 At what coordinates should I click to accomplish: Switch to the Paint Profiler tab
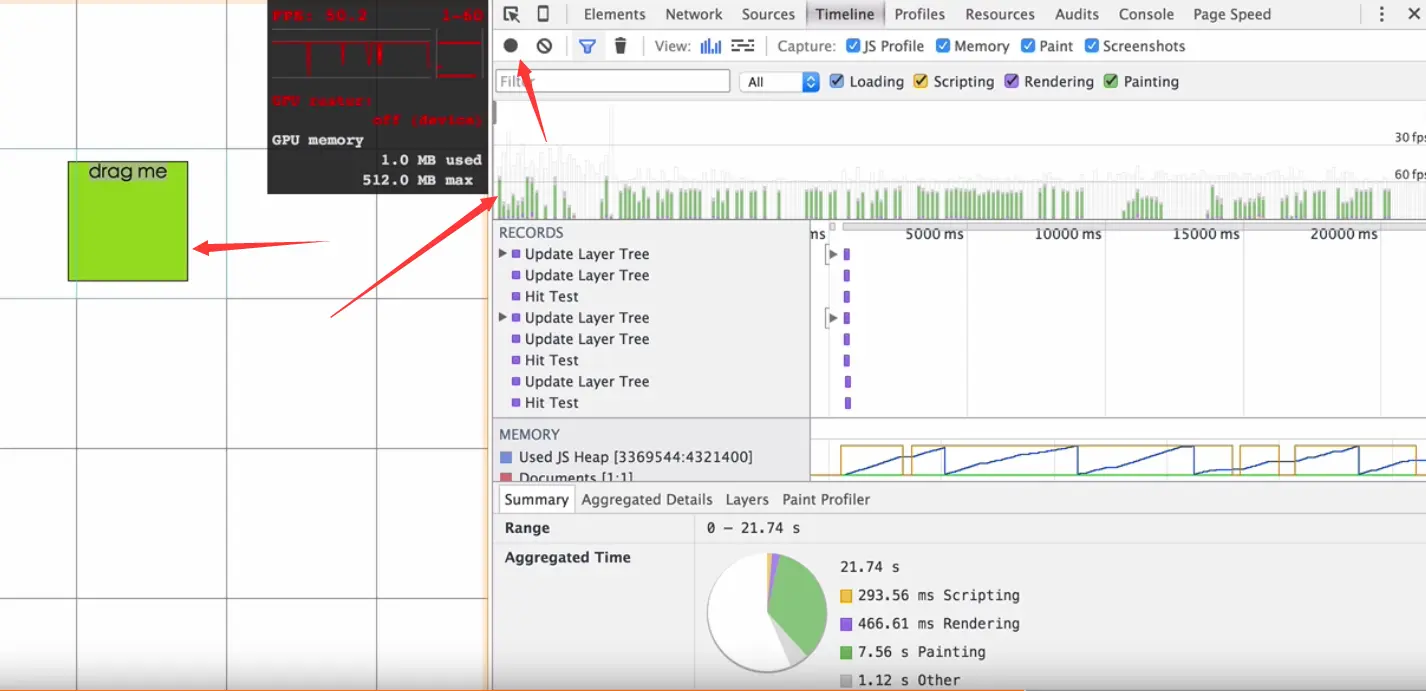point(826,499)
